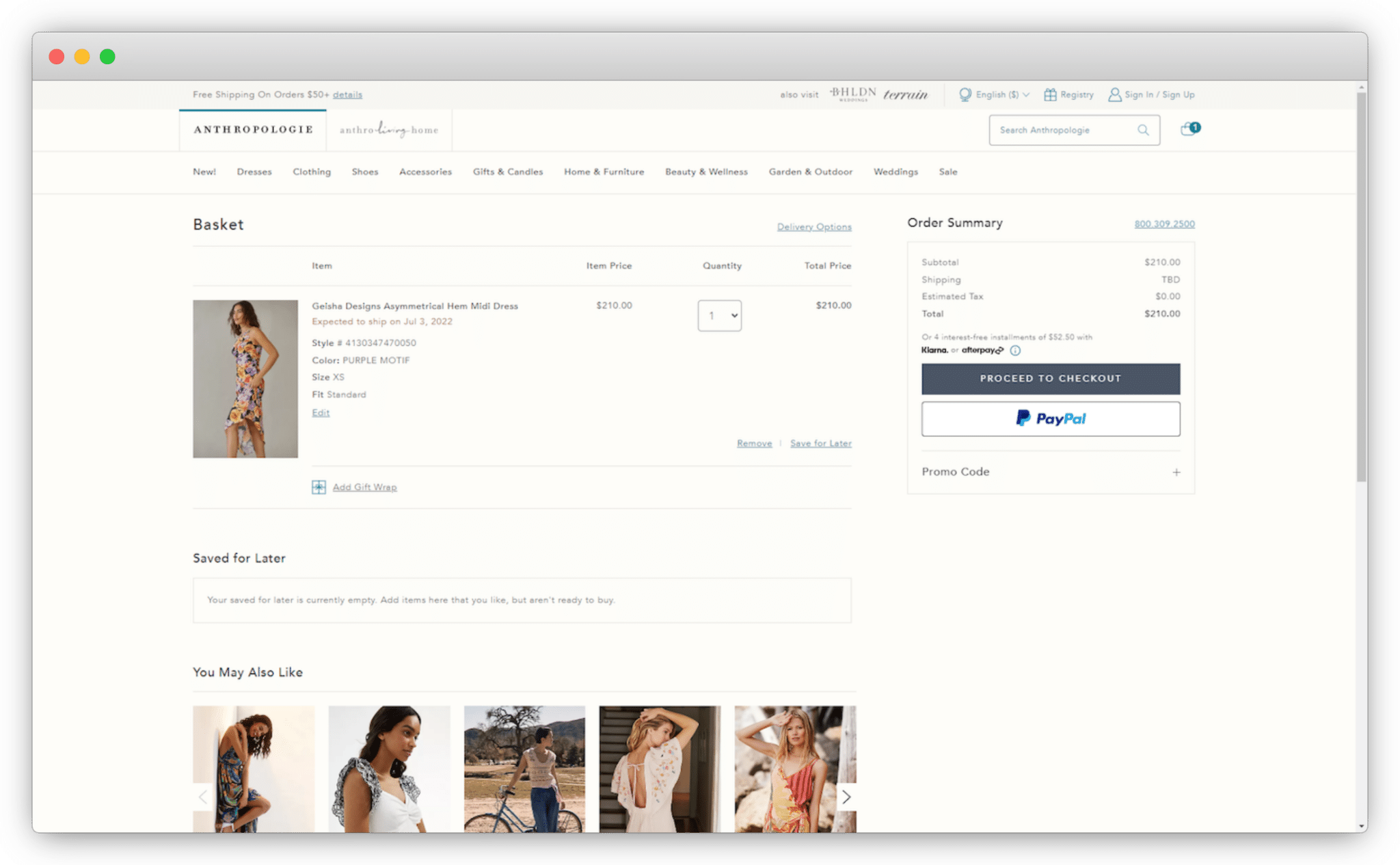Click the Klarna installments info icon
The image size is (1400, 865).
click(1015, 351)
